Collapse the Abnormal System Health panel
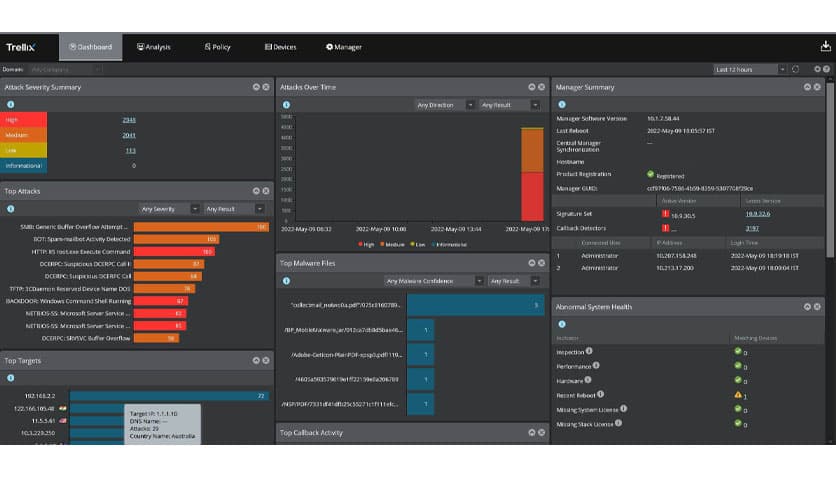Image resolution: width=836 pixels, height=484 pixels. (x=807, y=306)
